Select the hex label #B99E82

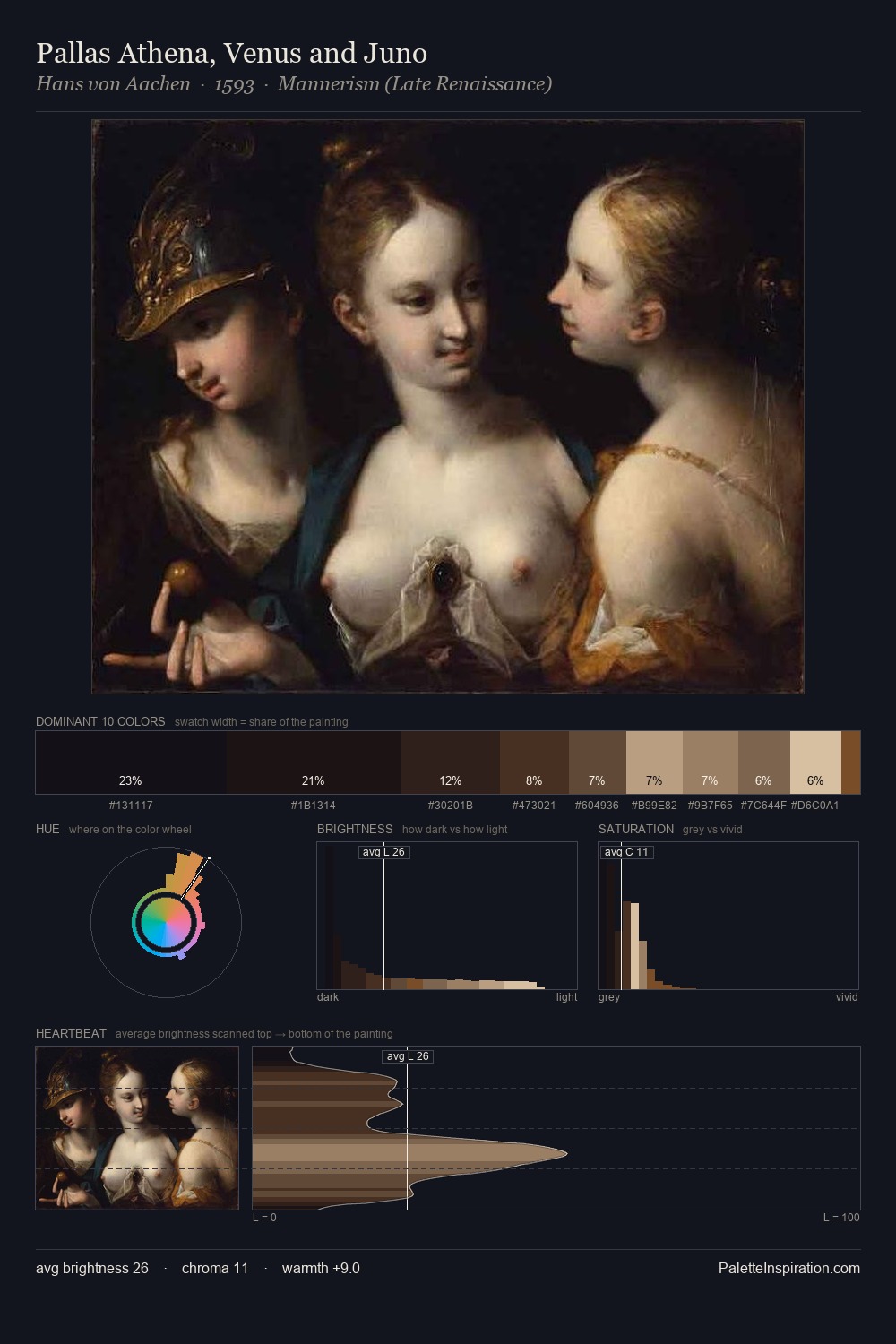[654, 806]
